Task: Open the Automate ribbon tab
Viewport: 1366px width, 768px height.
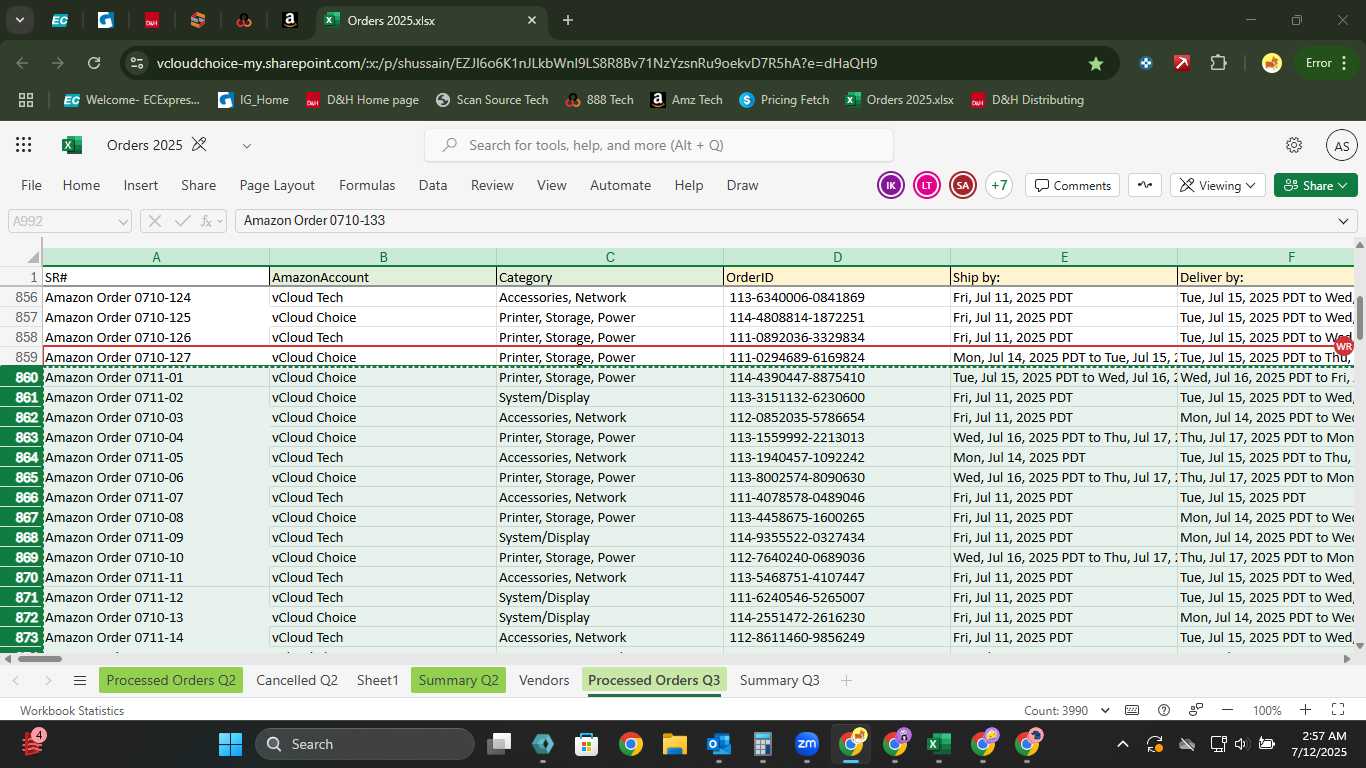Action: tap(620, 185)
